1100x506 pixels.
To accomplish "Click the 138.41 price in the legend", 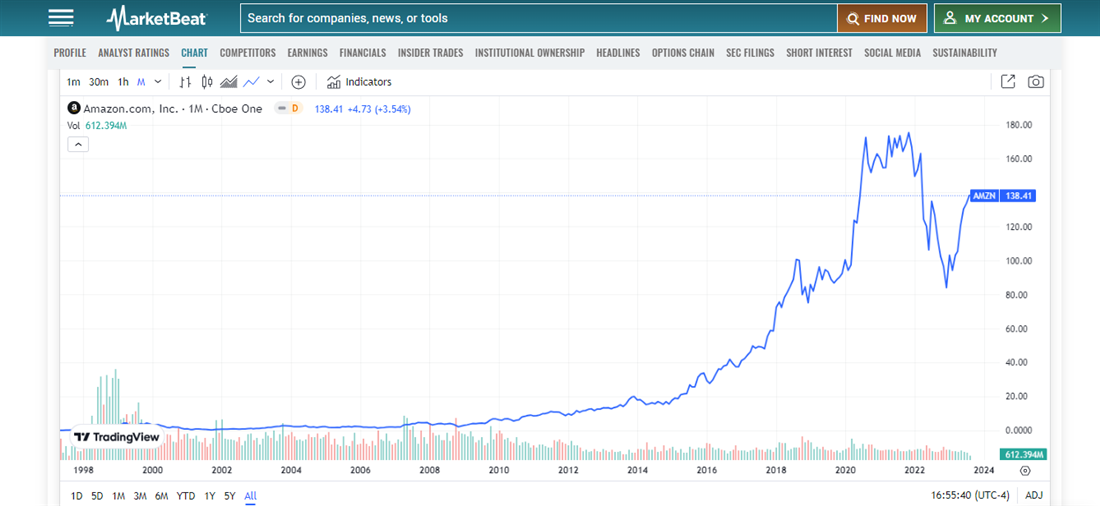I will (328, 109).
